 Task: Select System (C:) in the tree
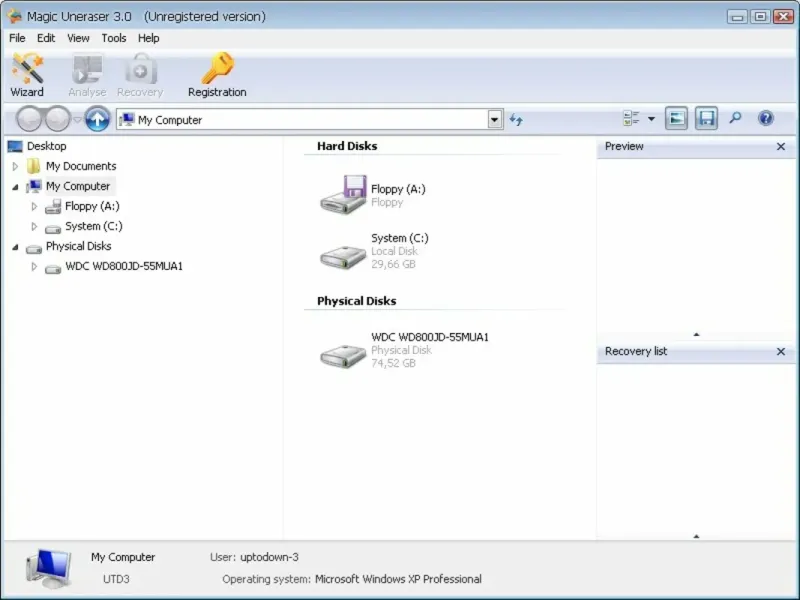pyautogui.click(x=94, y=226)
